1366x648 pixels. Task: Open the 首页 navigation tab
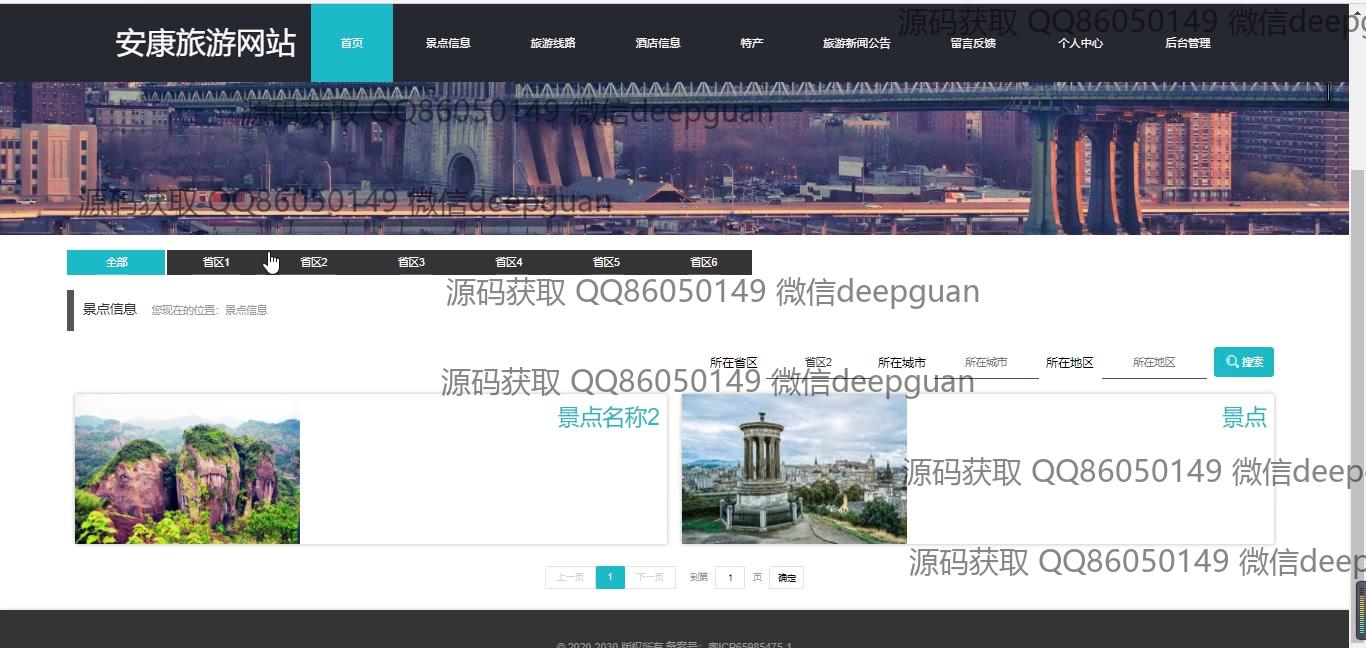pyautogui.click(x=351, y=43)
